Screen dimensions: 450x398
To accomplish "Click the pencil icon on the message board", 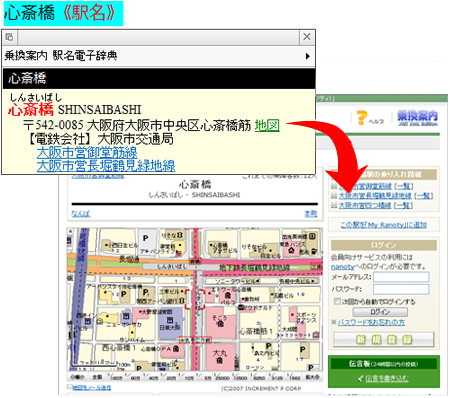I will (x=361, y=378).
